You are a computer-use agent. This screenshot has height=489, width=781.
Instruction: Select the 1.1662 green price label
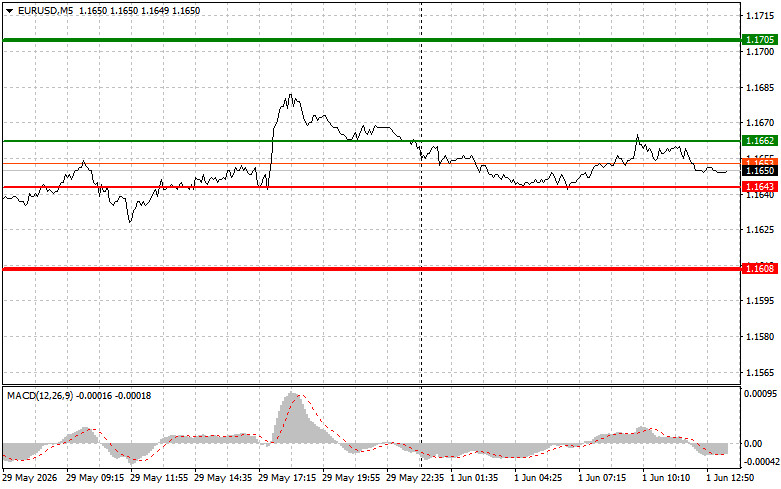[x=759, y=141]
